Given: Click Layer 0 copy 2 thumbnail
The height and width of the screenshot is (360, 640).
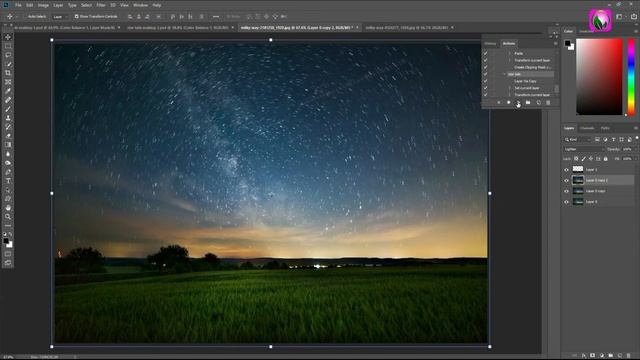Looking at the screenshot, I should pos(578,180).
